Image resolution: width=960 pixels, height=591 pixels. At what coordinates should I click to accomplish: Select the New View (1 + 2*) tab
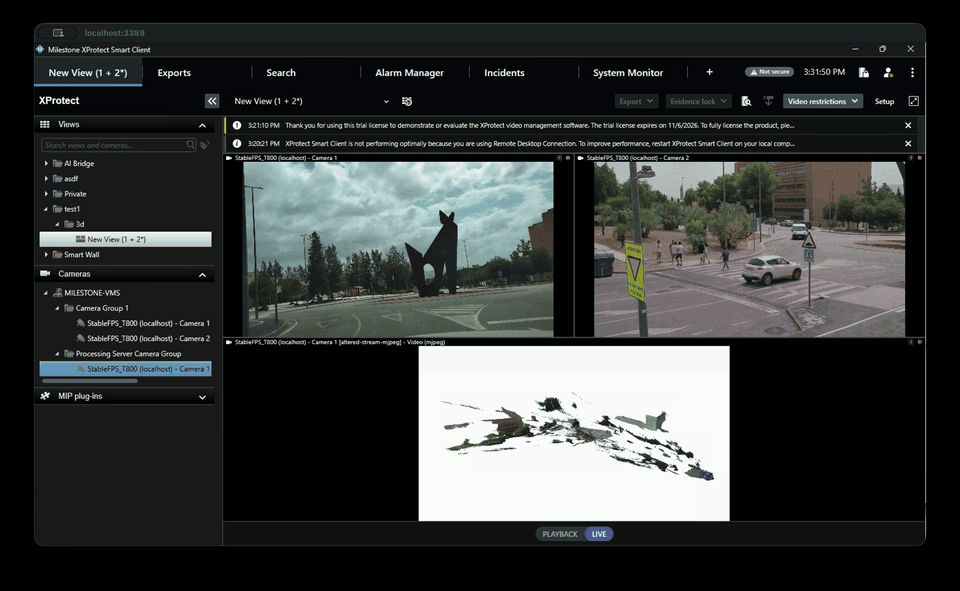(88, 72)
